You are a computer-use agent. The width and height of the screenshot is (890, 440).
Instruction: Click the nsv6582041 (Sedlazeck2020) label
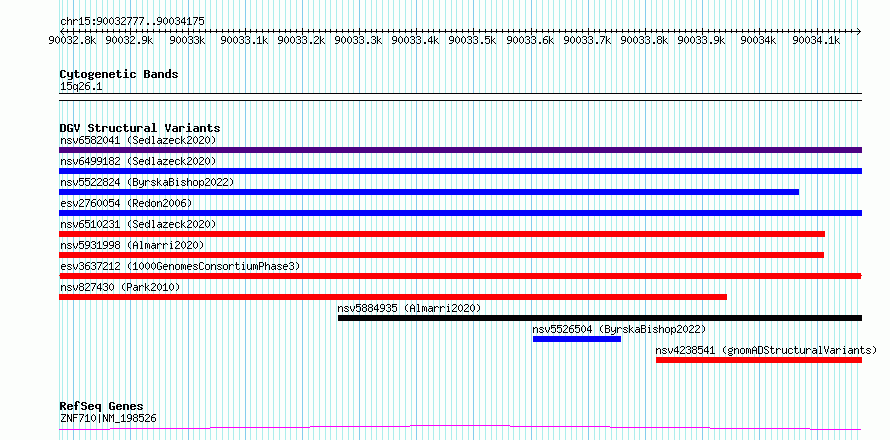(138, 140)
